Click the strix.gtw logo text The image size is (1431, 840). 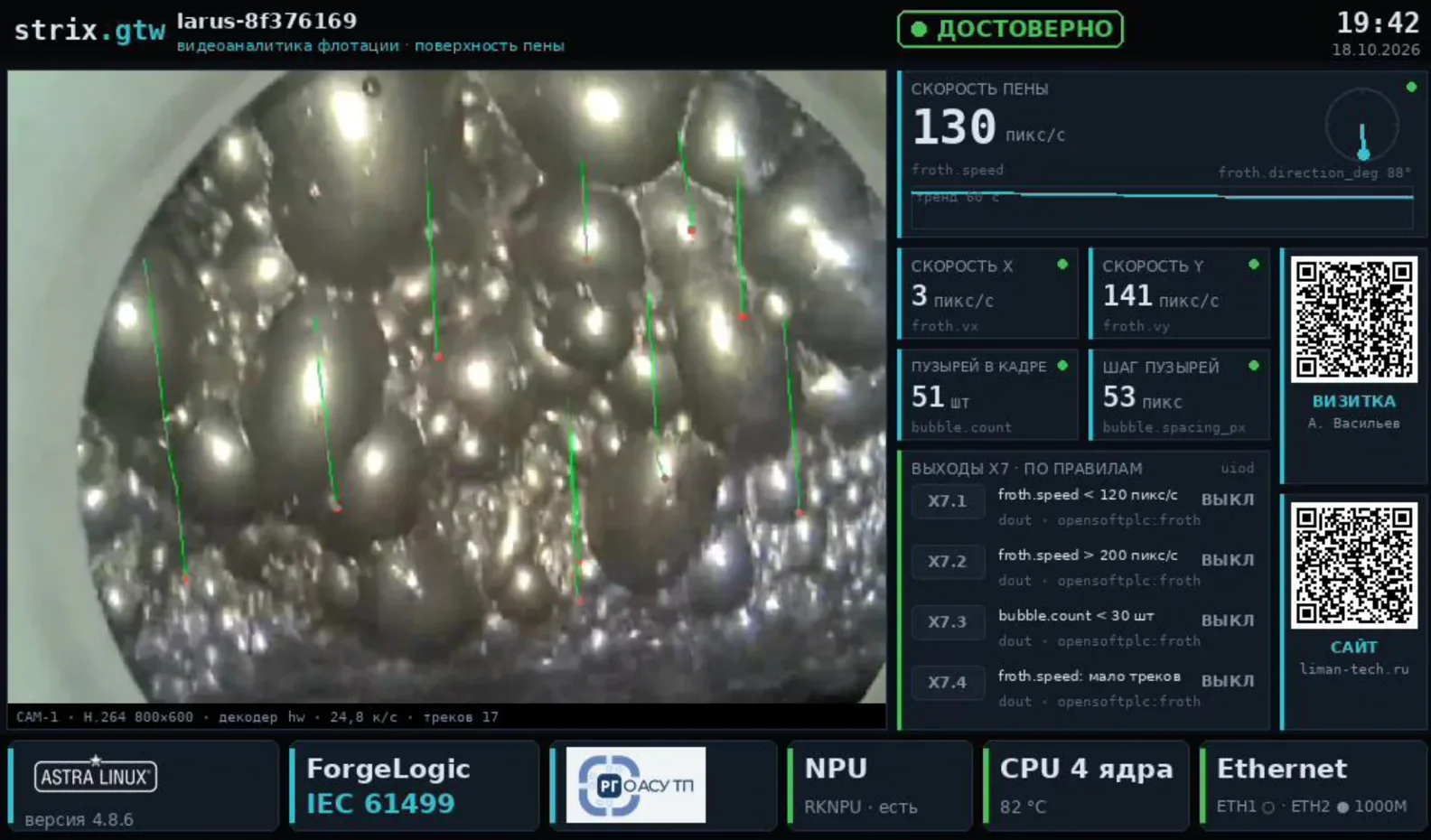89,31
